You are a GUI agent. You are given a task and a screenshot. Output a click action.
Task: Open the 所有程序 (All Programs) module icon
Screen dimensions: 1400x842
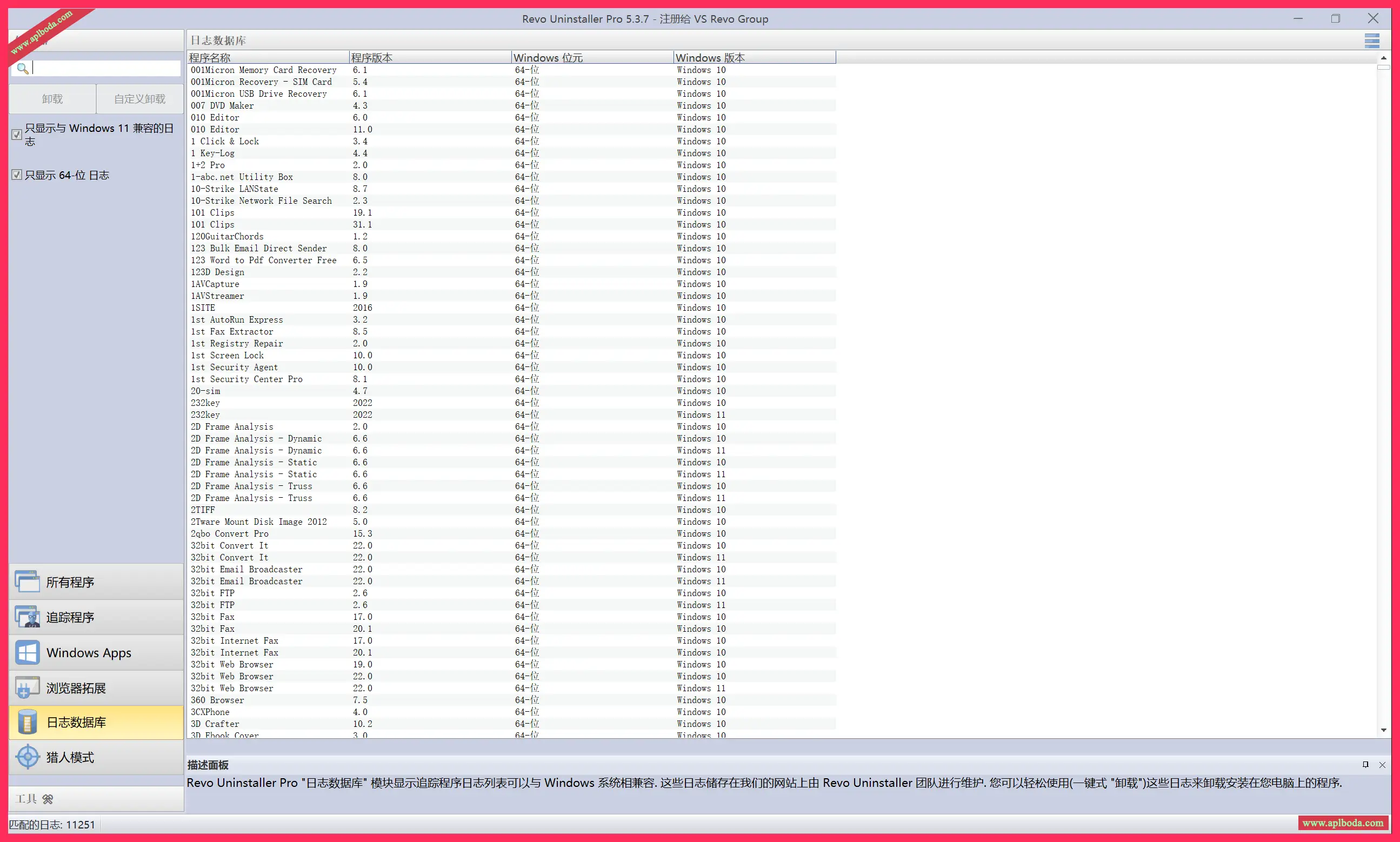[26, 582]
